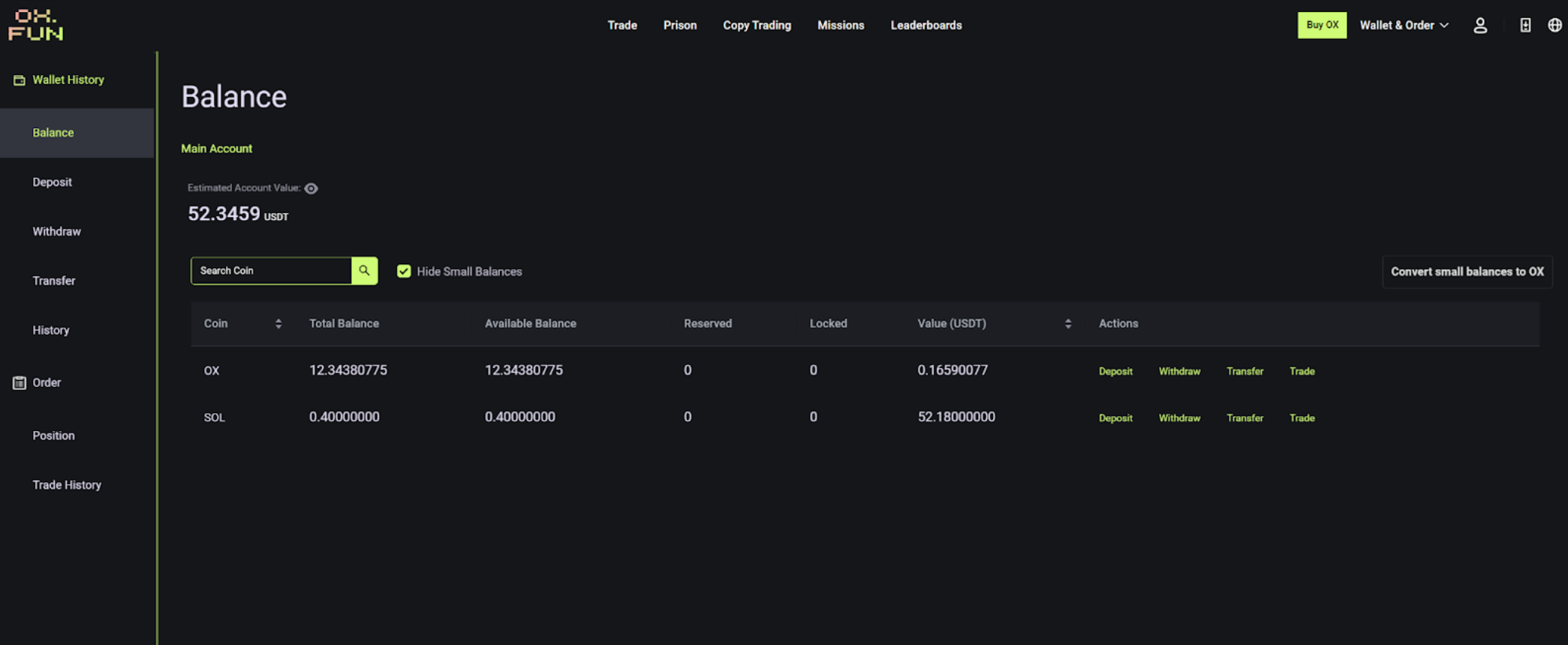Open Trade History in the sidebar
The height and width of the screenshot is (645, 1568).
tap(67, 485)
